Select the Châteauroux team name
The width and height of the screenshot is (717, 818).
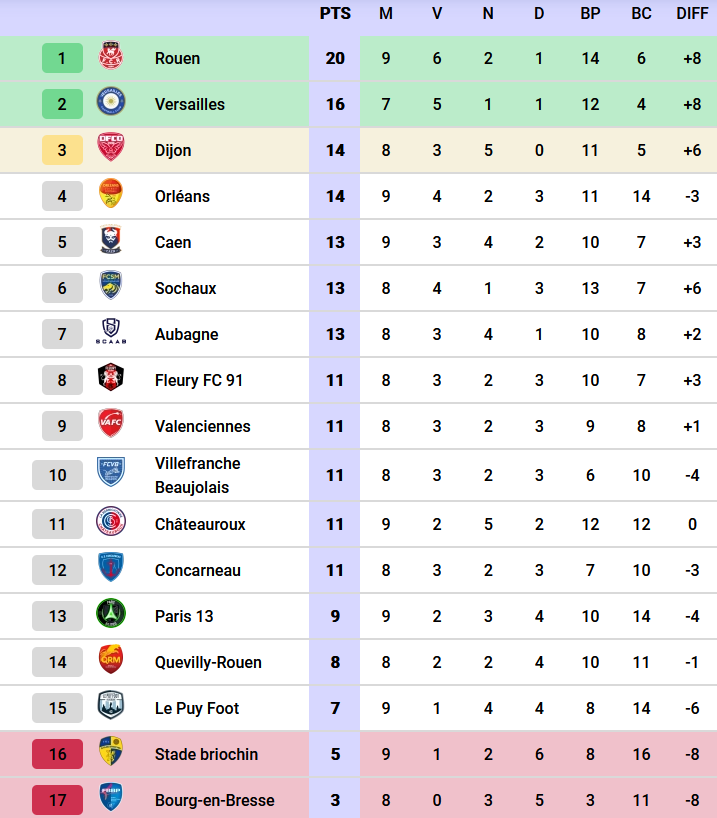pos(200,524)
